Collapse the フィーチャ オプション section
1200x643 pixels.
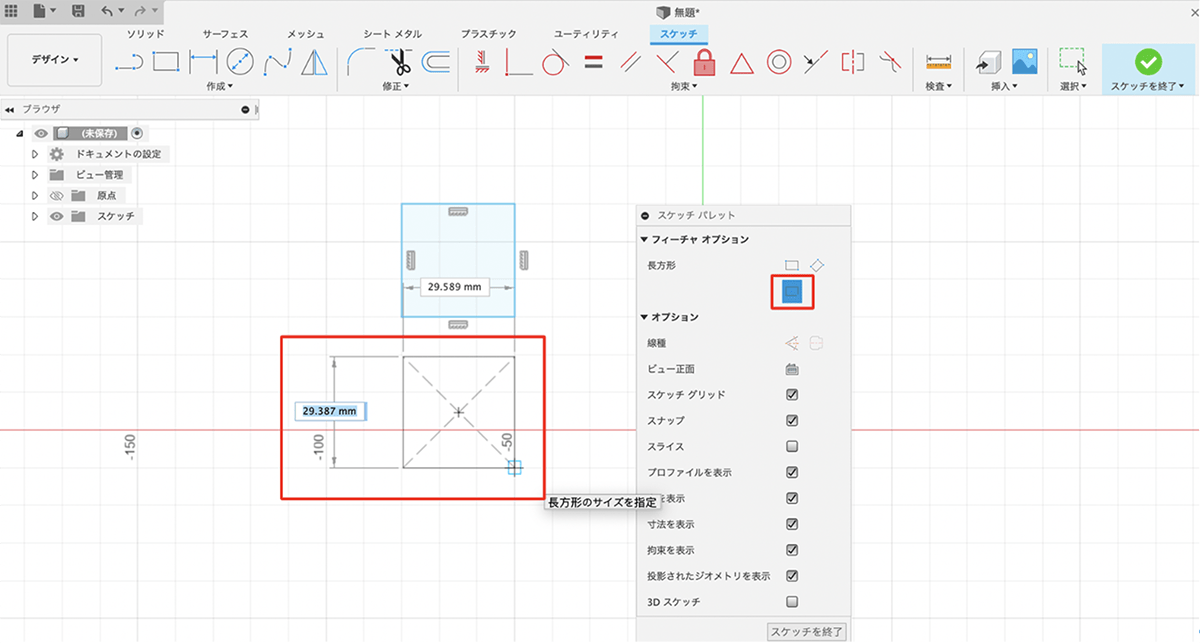tap(645, 239)
